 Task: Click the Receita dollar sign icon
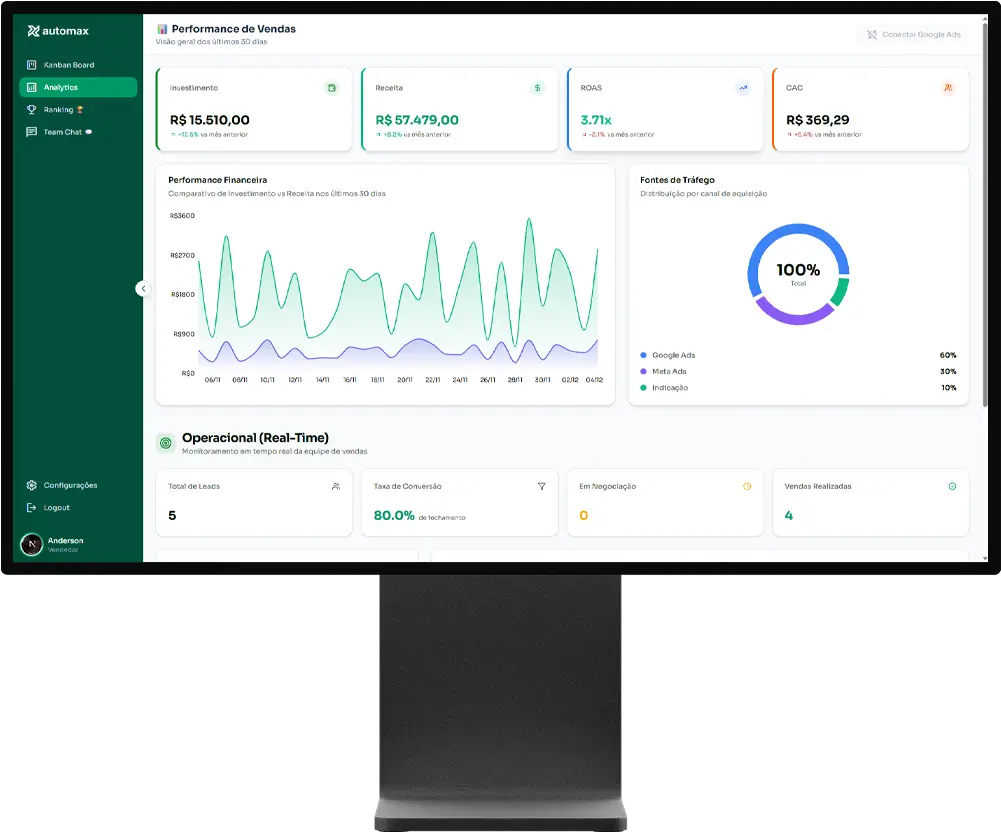tap(537, 88)
